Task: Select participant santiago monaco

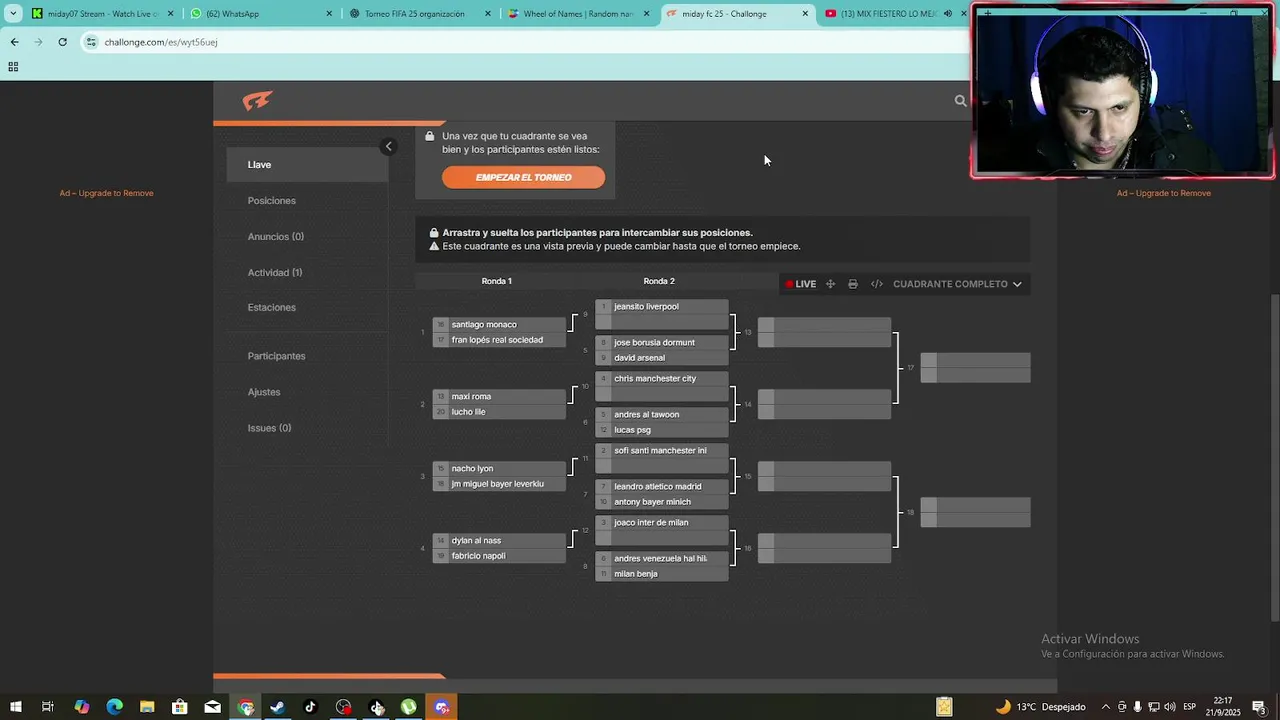Action: point(499,325)
